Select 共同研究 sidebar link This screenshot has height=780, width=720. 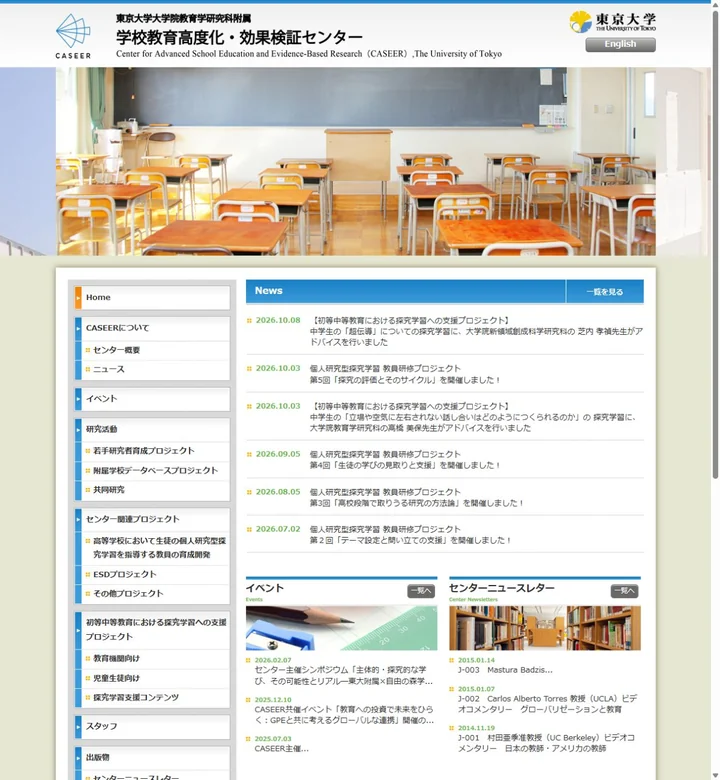108,490
